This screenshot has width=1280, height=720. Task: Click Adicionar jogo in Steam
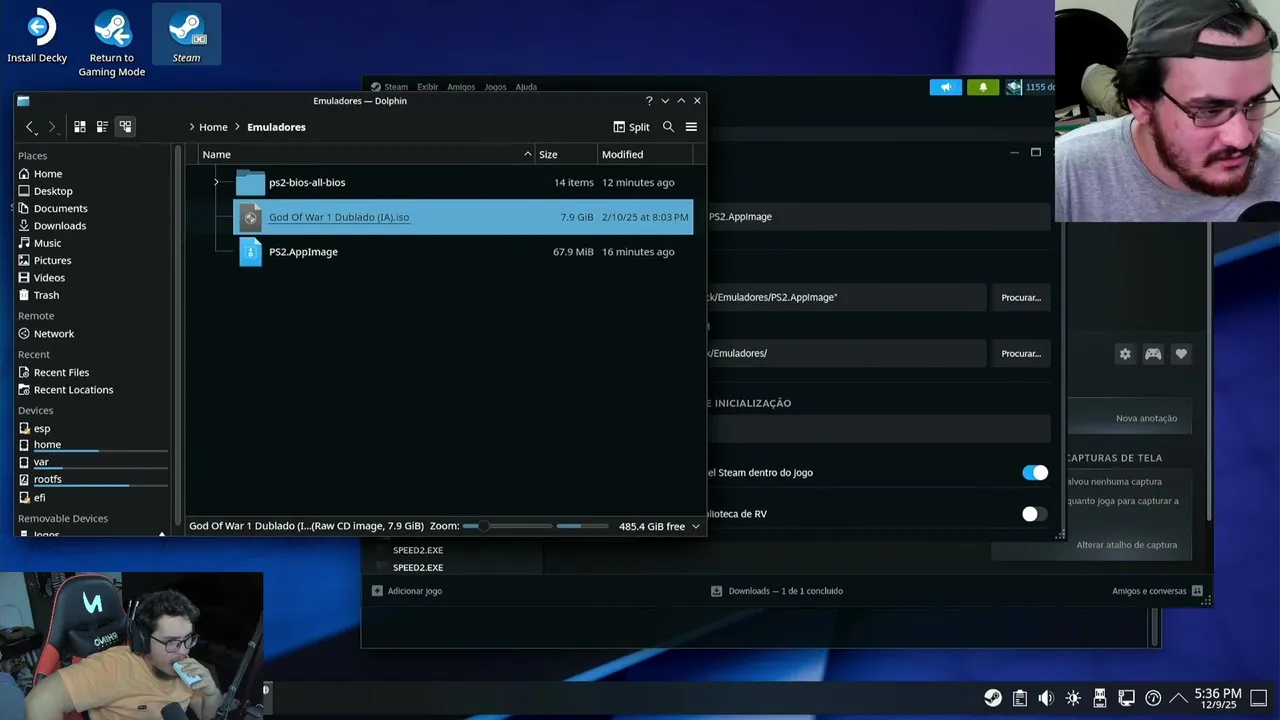click(407, 591)
